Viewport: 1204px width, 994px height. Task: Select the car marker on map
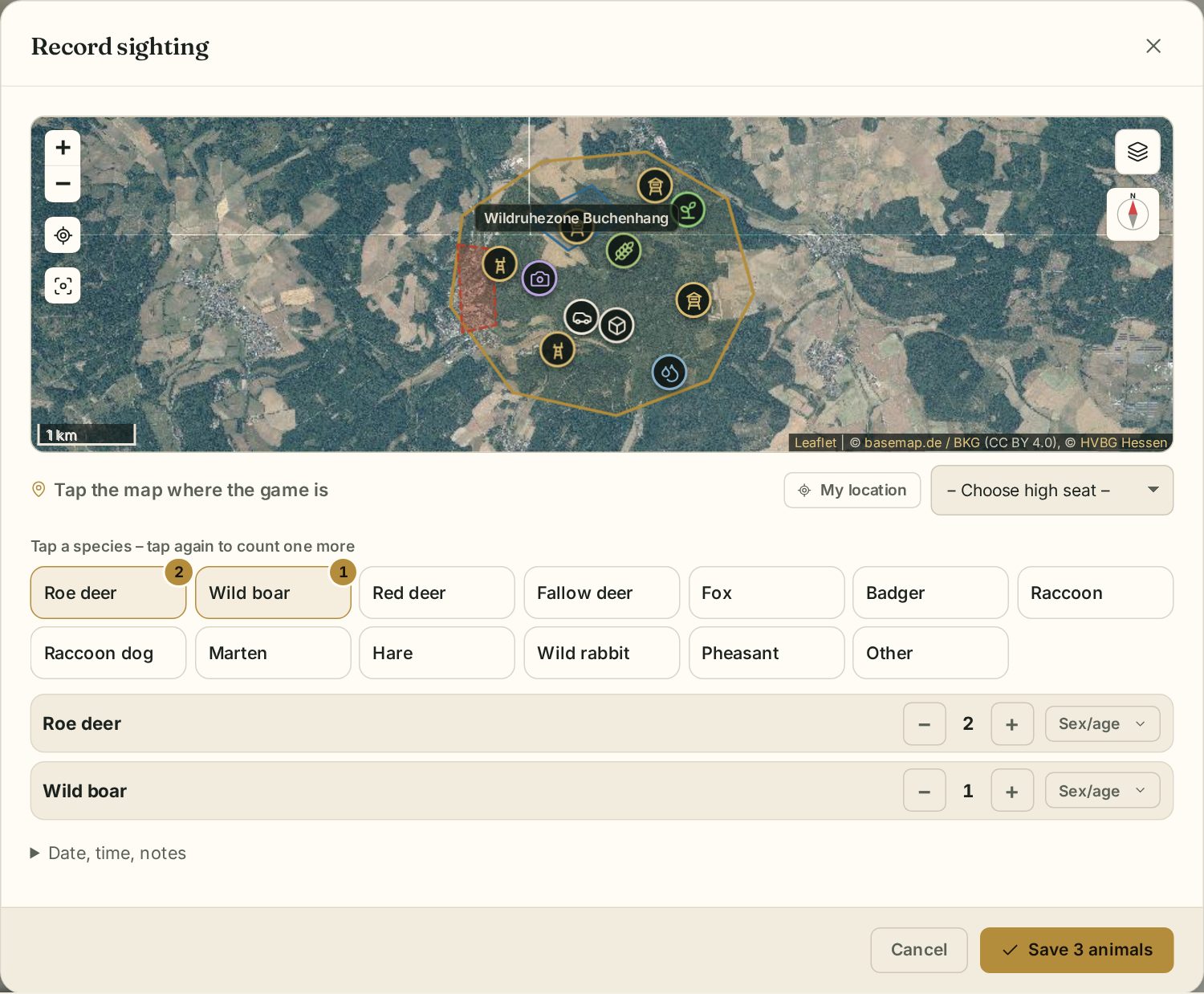coord(581,317)
